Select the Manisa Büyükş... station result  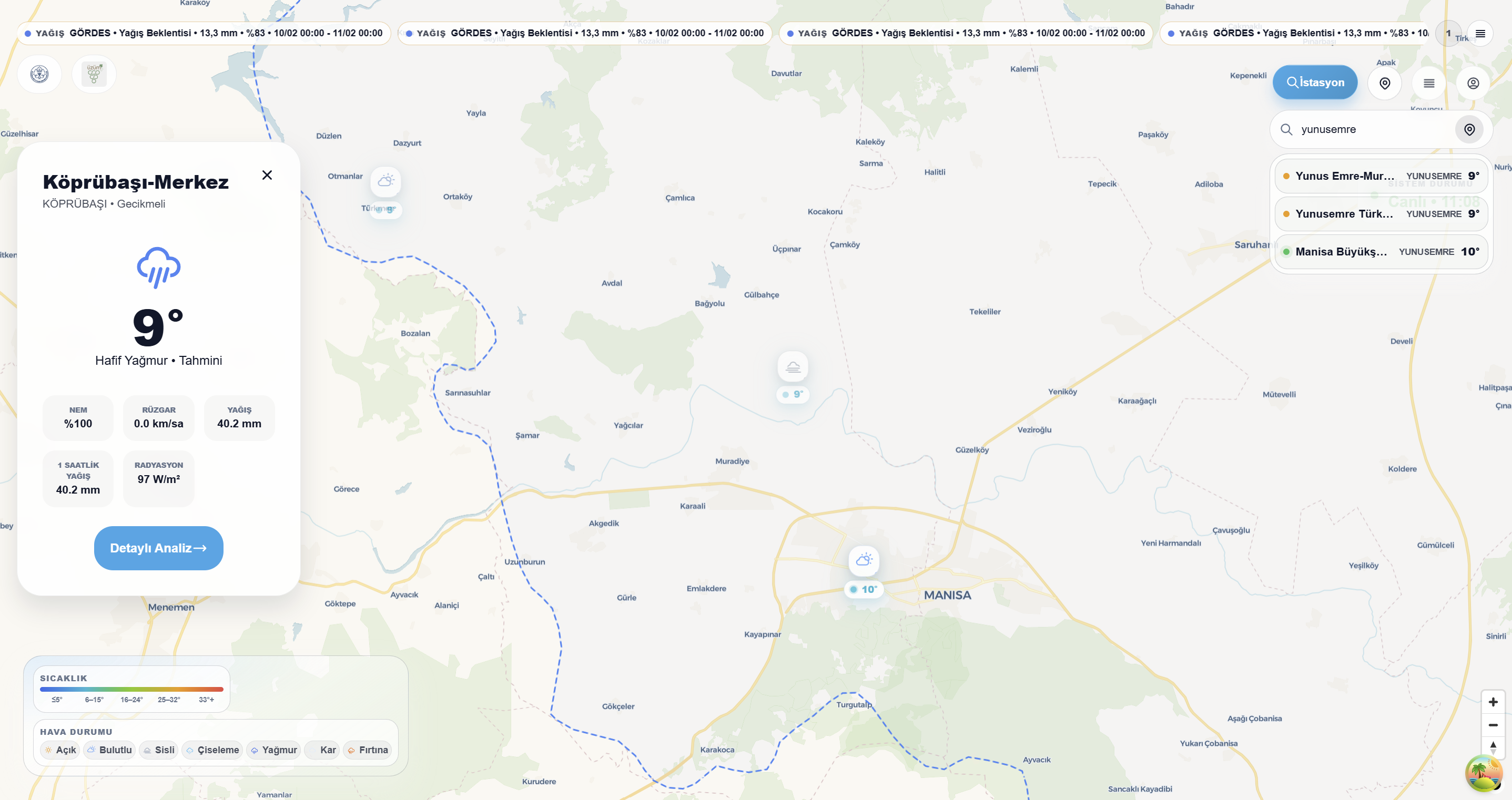point(1381,252)
